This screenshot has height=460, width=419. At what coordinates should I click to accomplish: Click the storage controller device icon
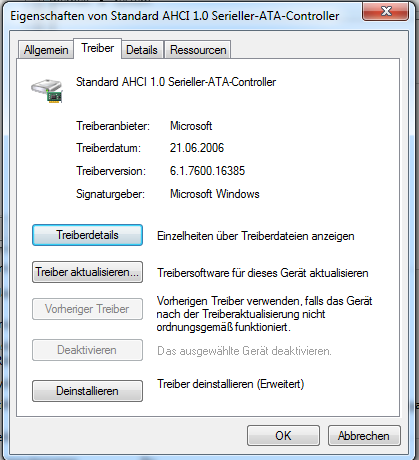coord(47,90)
